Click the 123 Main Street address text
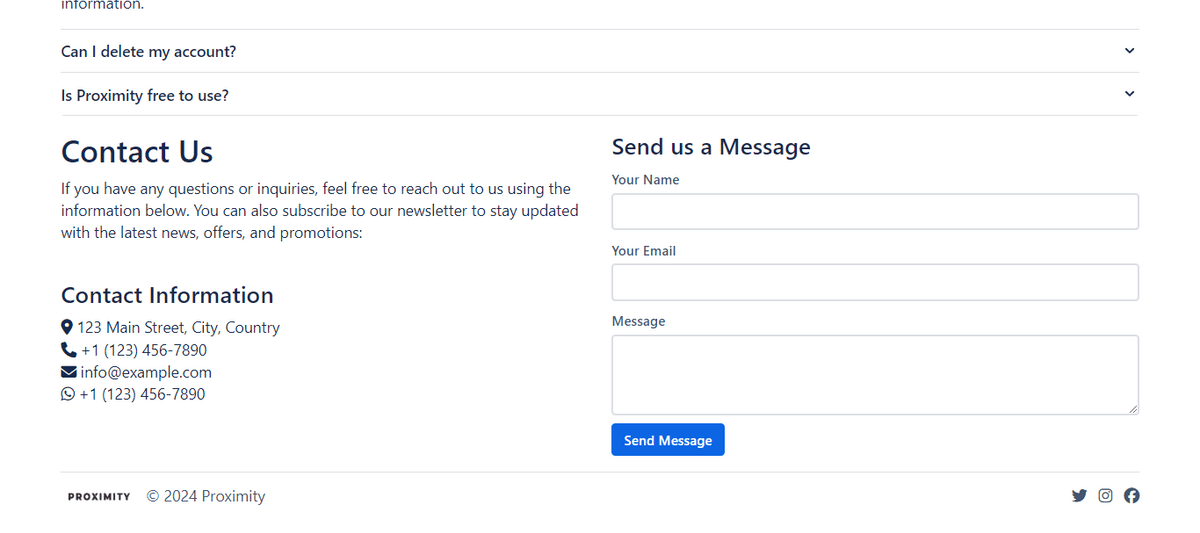1200x533 pixels. click(x=178, y=327)
